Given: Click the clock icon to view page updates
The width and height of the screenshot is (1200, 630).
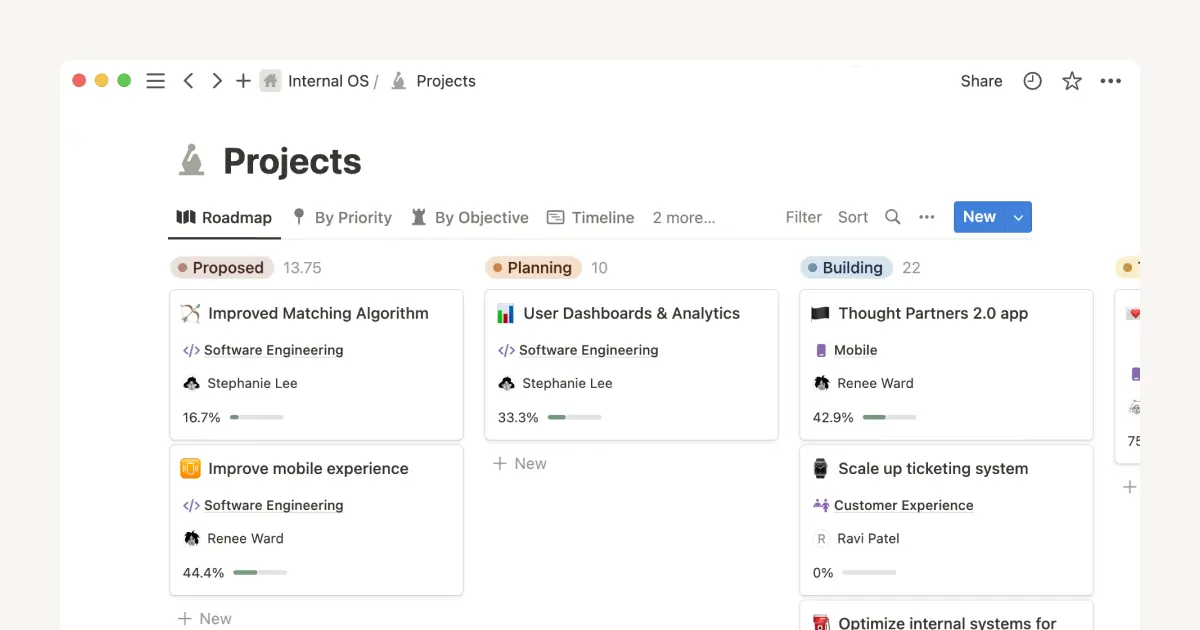Looking at the screenshot, I should pos(1032,81).
